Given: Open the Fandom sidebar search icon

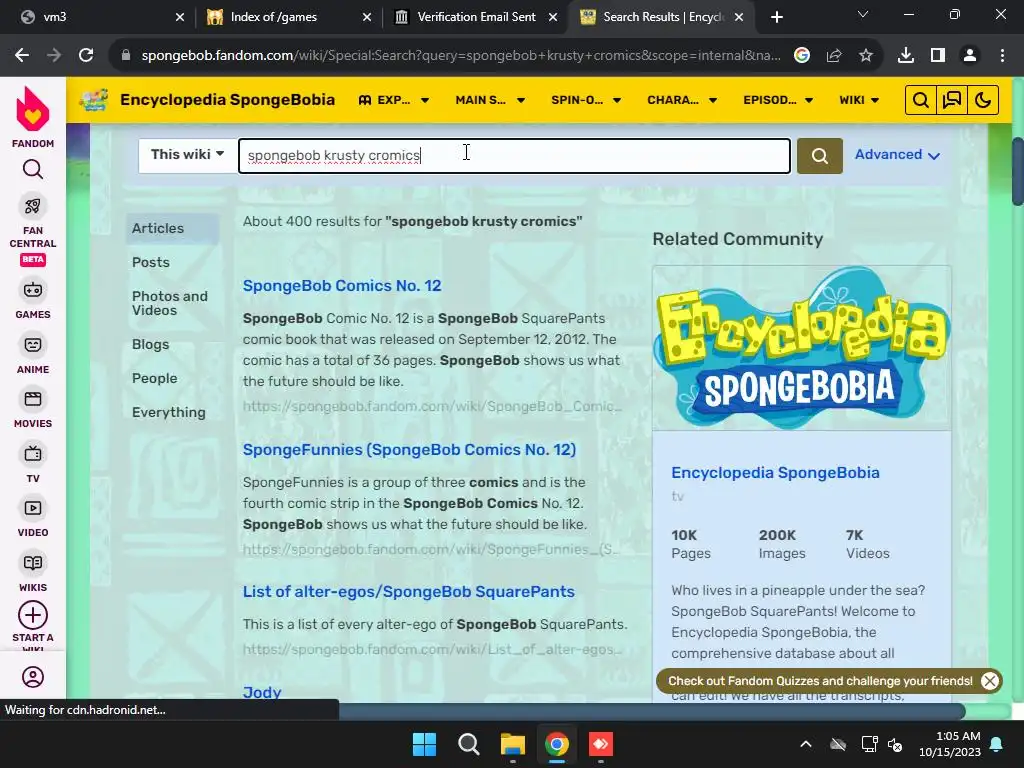Looking at the screenshot, I should [33, 170].
